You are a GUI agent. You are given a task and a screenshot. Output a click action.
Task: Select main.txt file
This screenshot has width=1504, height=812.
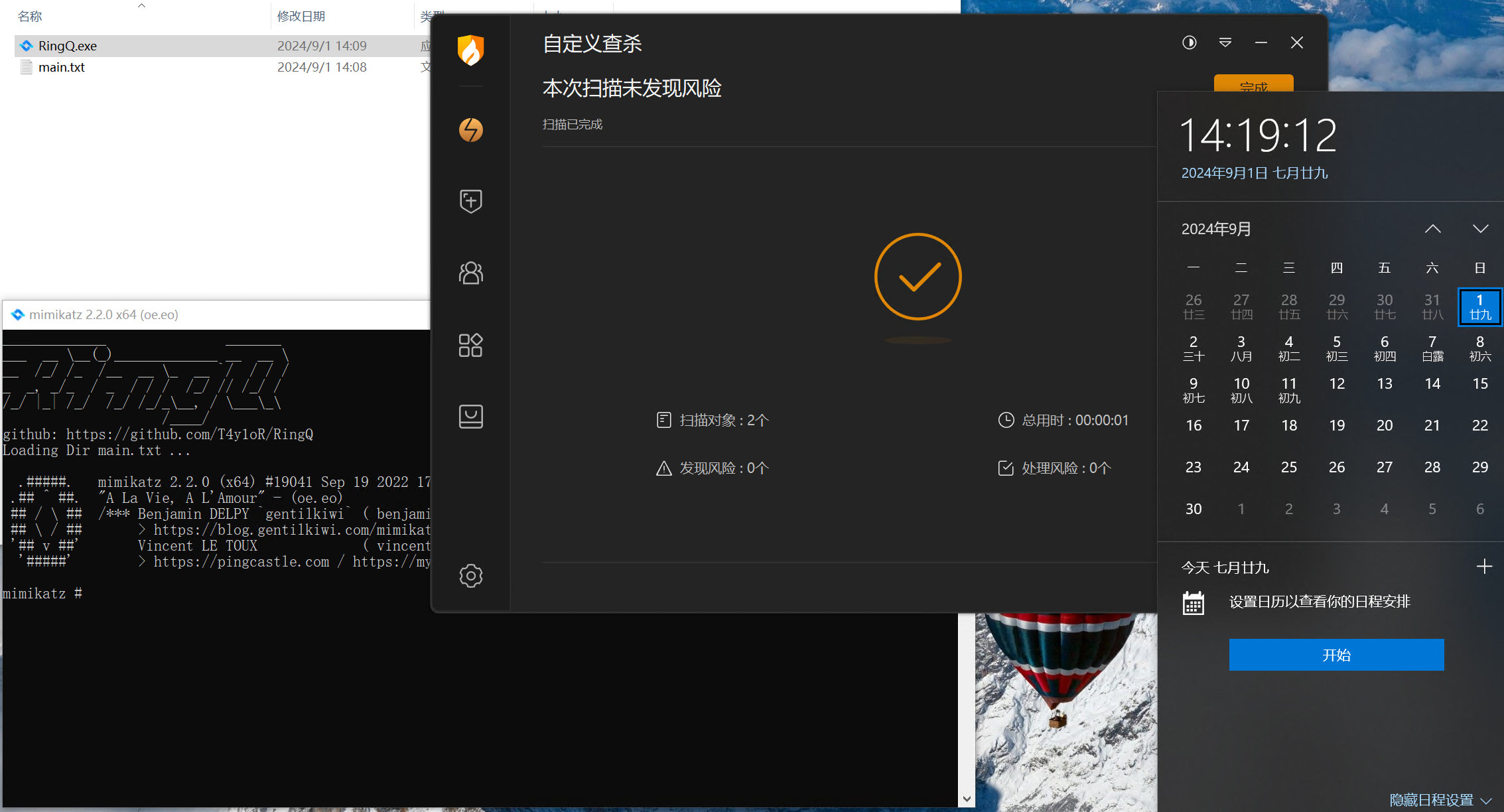coord(61,67)
